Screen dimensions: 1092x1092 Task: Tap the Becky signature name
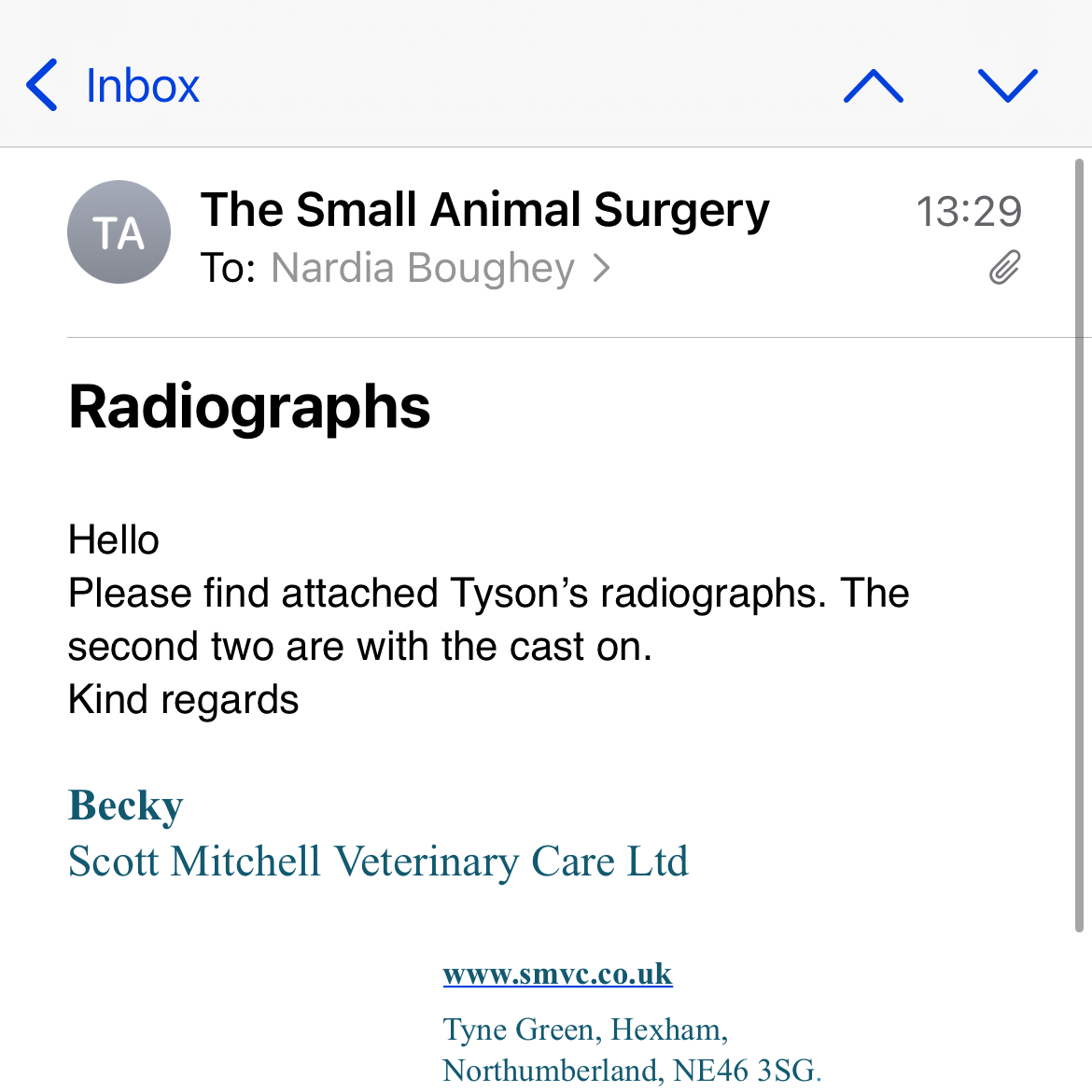(126, 805)
